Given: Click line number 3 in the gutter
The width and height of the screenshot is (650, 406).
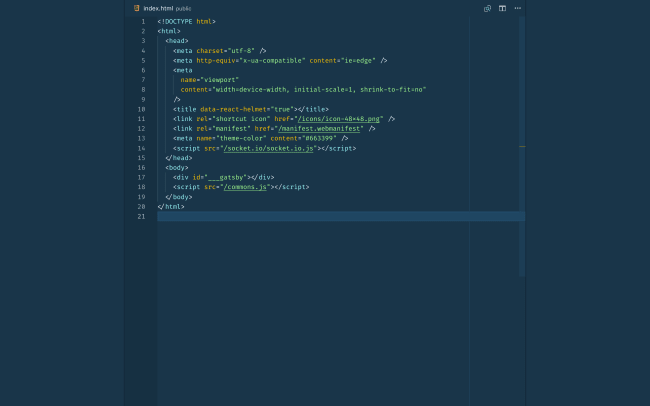Looking at the screenshot, I should point(143,41).
